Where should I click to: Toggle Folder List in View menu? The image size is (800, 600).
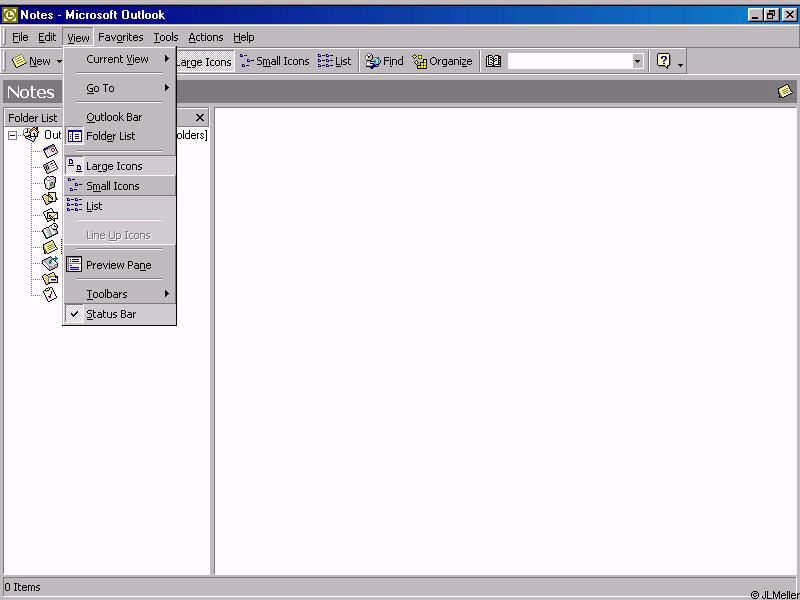[110, 136]
